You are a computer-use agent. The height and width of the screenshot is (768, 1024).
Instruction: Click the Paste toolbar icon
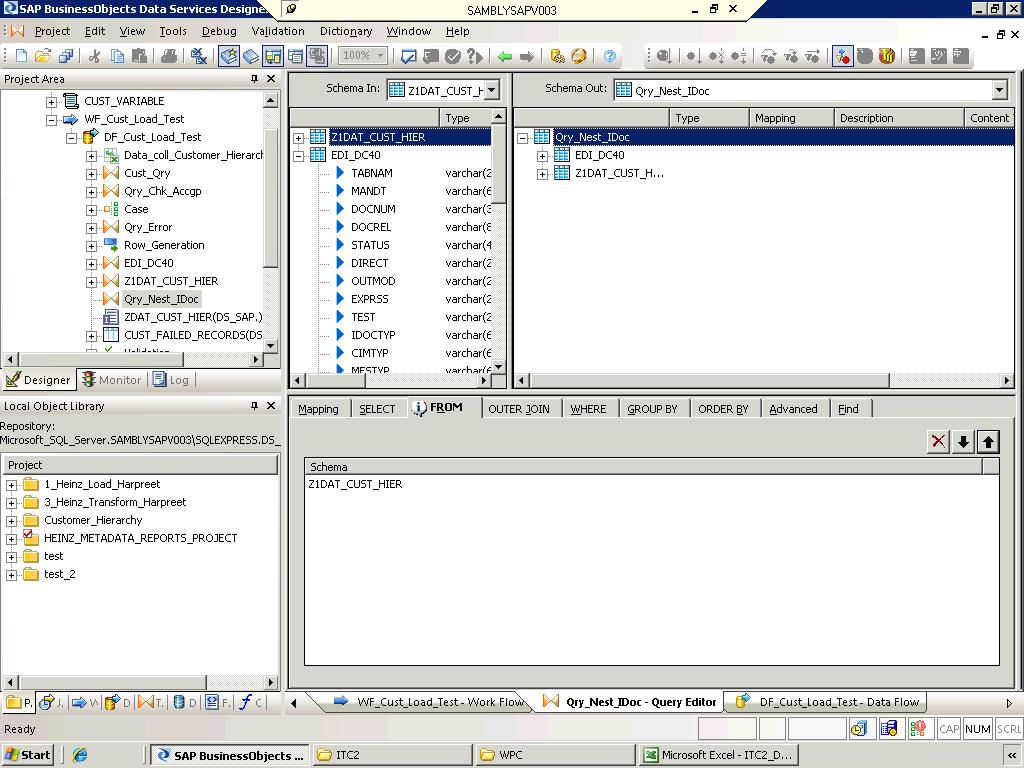click(x=139, y=56)
